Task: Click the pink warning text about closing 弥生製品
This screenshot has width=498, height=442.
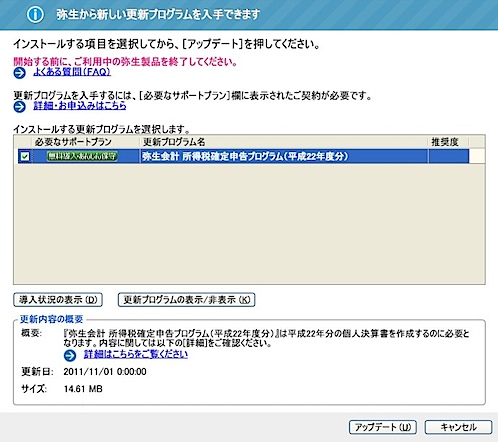Action: point(125,62)
